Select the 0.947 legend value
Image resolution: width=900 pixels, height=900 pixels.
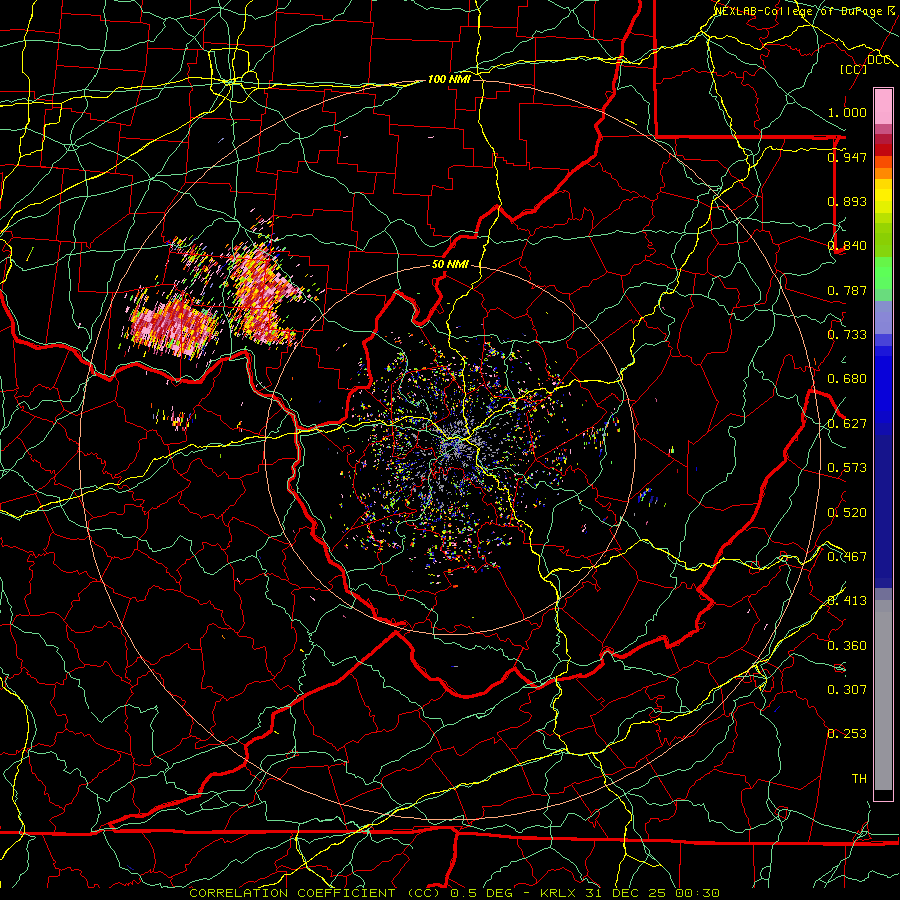point(847,157)
